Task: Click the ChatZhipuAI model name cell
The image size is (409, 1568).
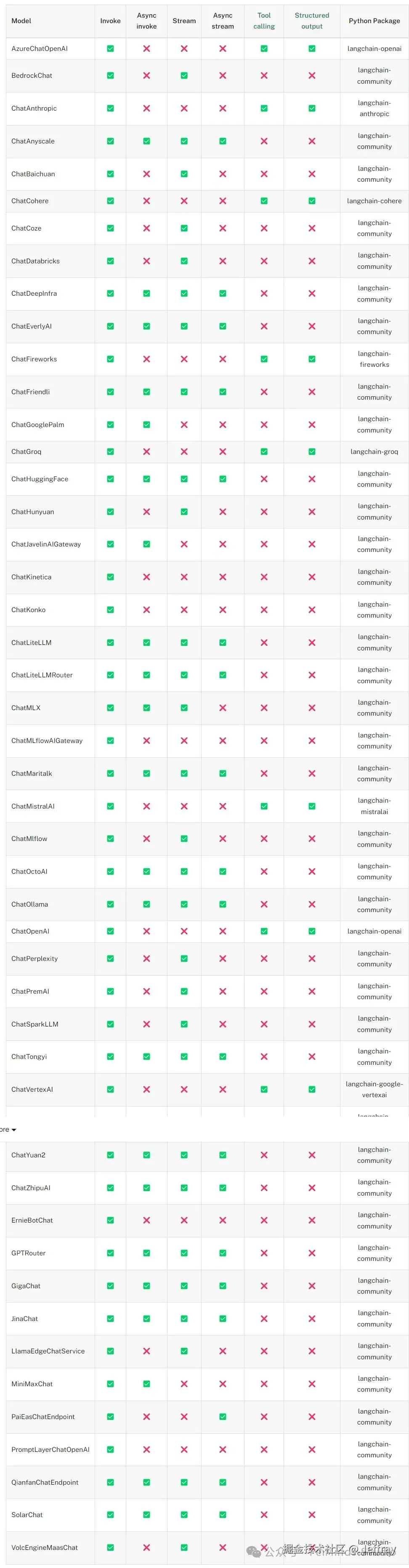Action: coord(31,1188)
